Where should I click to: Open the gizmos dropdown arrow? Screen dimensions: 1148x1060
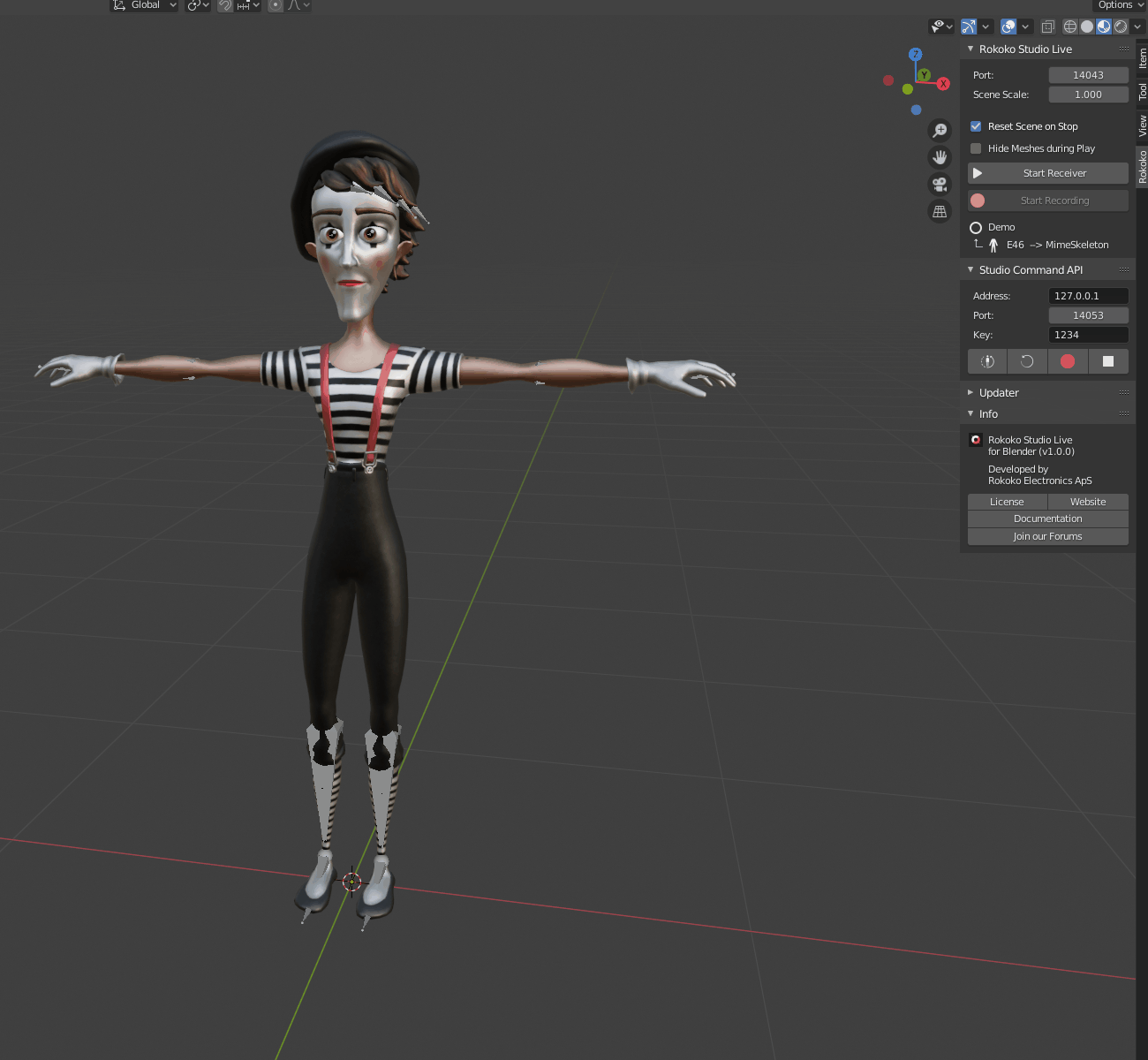coord(986,26)
